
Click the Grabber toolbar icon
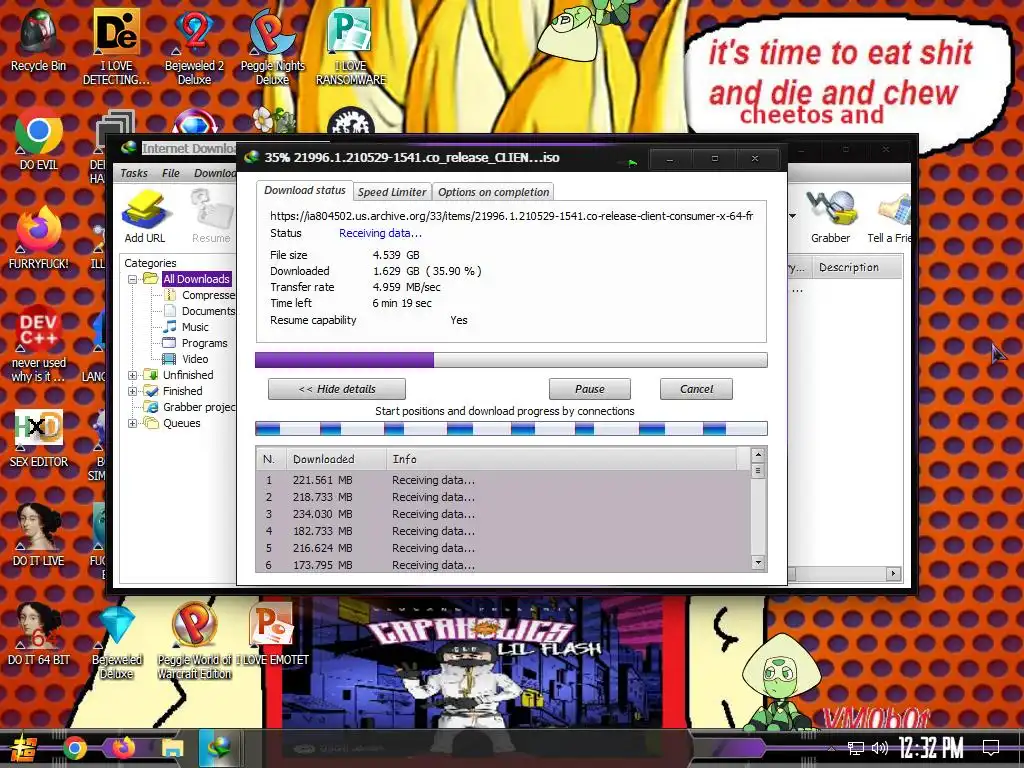tap(830, 217)
